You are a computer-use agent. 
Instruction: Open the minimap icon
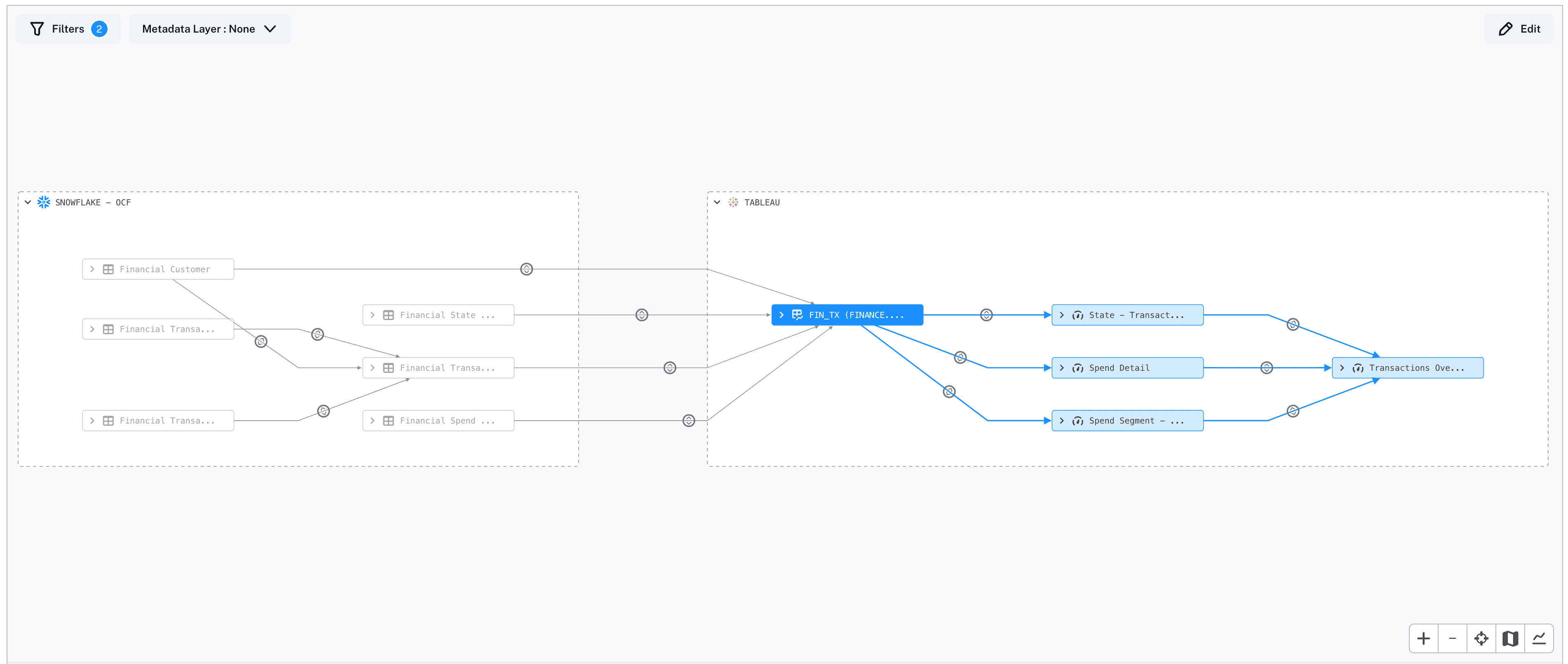coord(1510,638)
